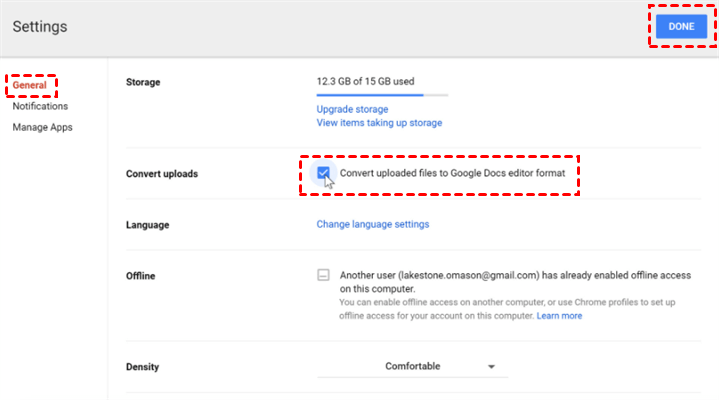Click Convert uploaded files to Google Docs text

(x=453, y=173)
